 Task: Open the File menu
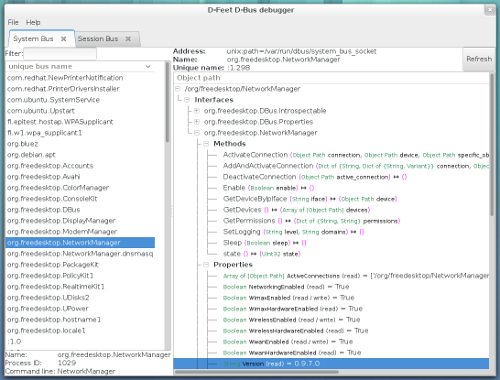pyautogui.click(x=13, y=22)
